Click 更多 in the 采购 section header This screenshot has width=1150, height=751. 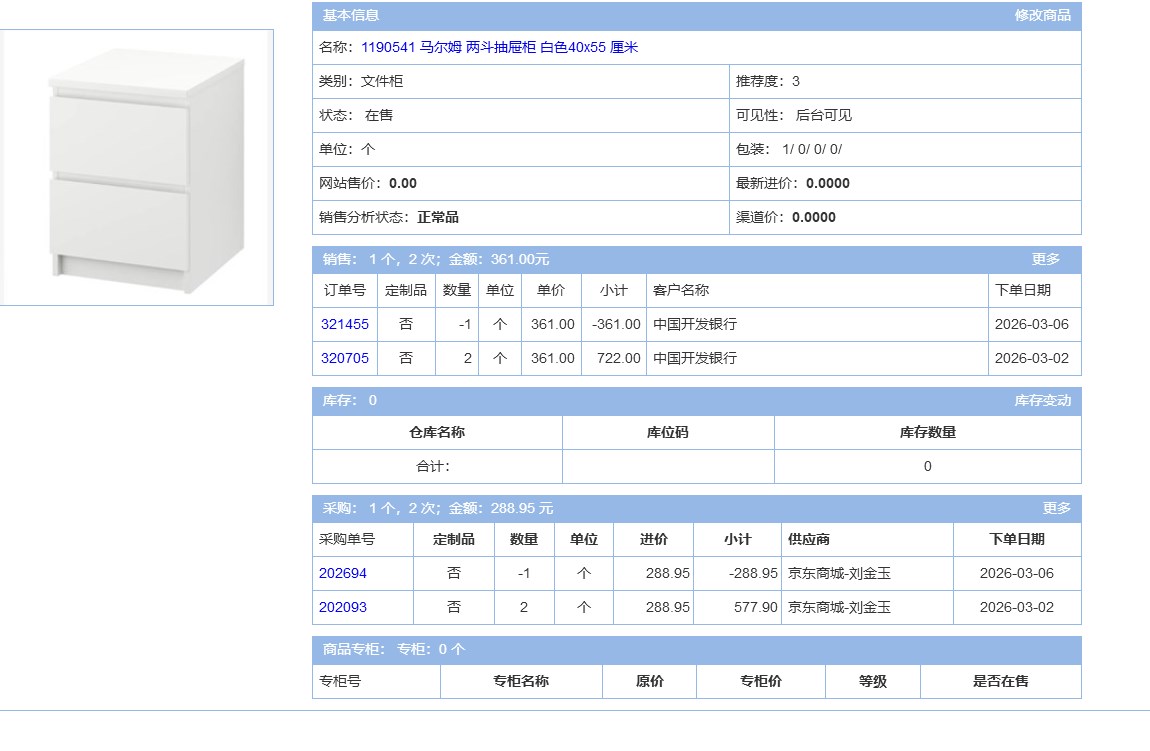[1056, 508]
